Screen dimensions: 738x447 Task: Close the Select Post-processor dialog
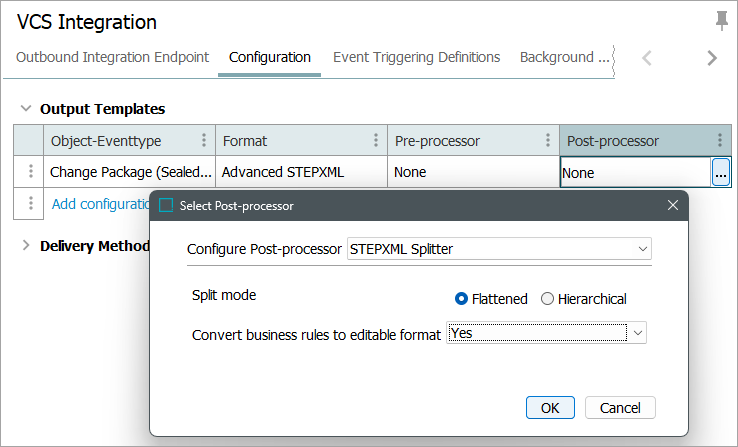(672, 205)
